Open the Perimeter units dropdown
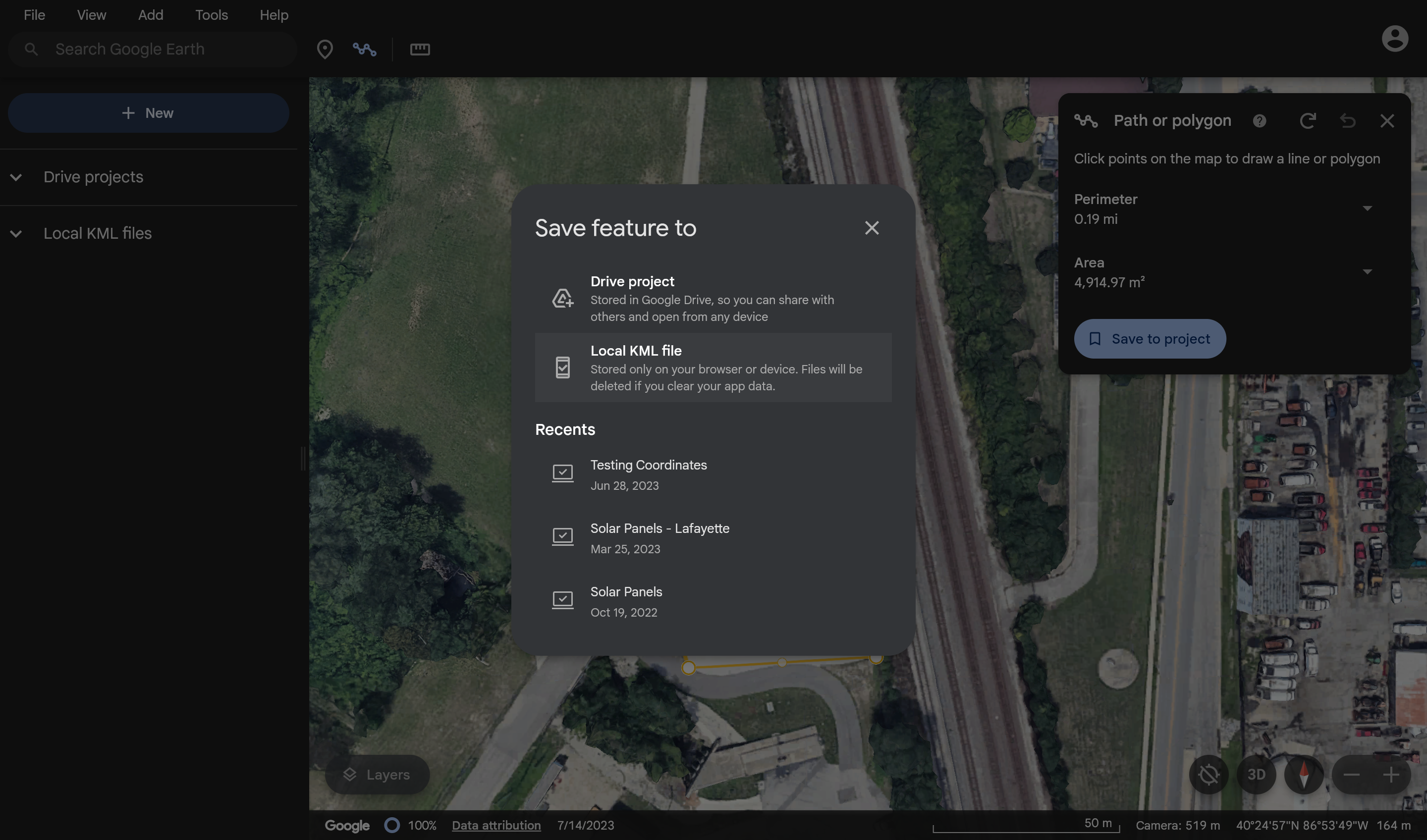This screenshot has height=840, width=1427. [1367, 209]
